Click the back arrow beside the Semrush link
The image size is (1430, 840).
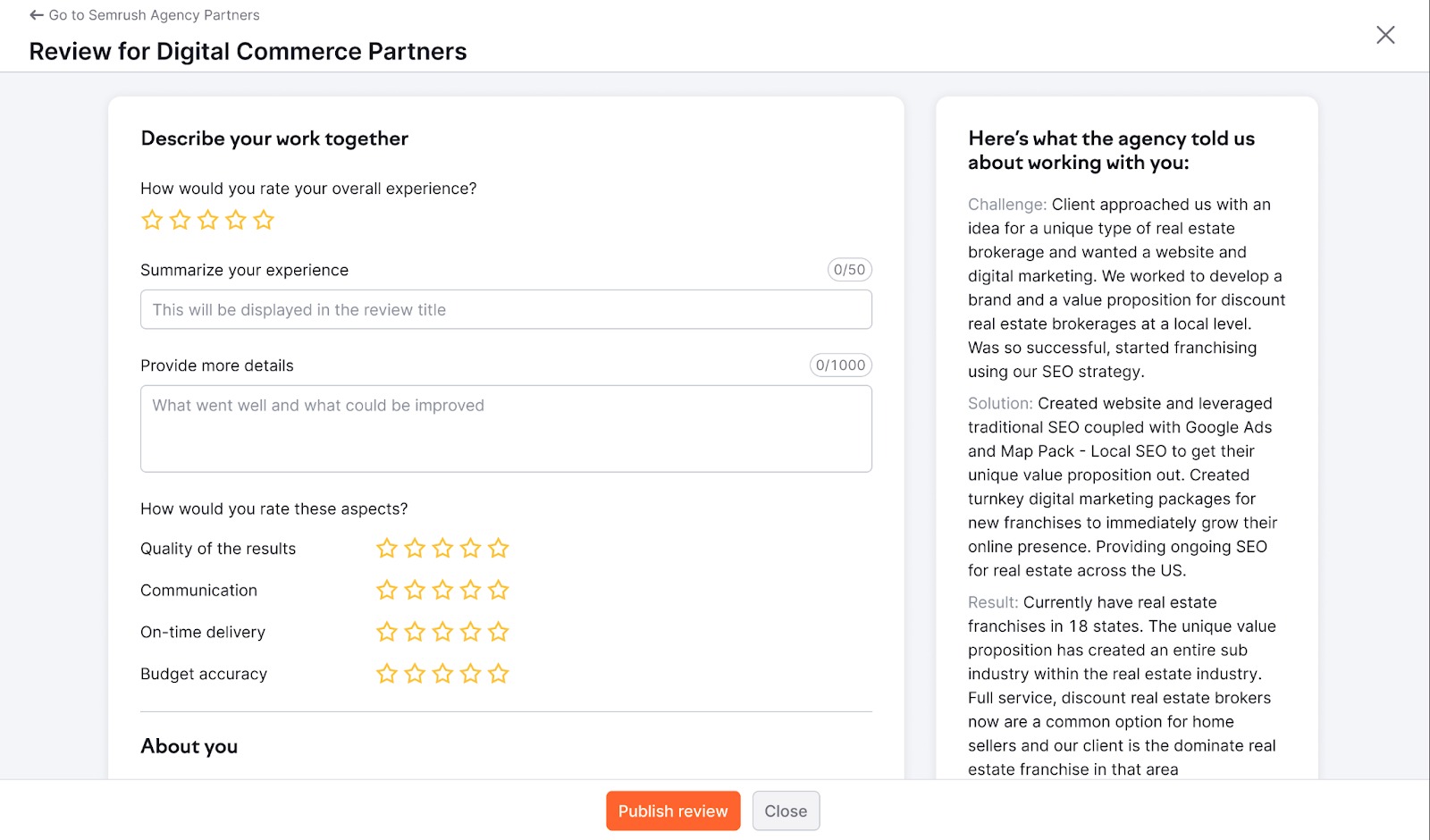(36, 14)
